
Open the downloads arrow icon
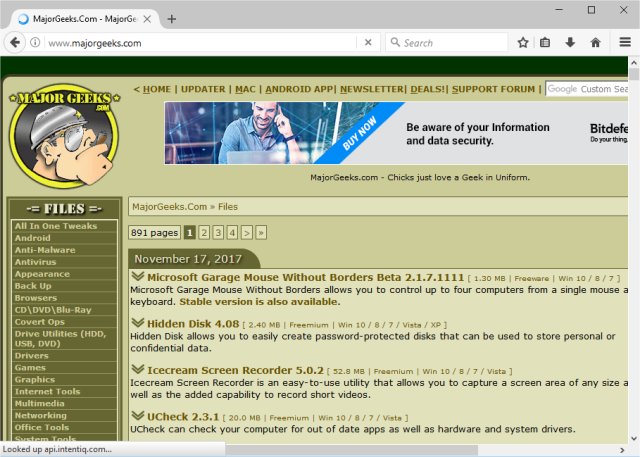pyautogui.click(x=570, y=43)
